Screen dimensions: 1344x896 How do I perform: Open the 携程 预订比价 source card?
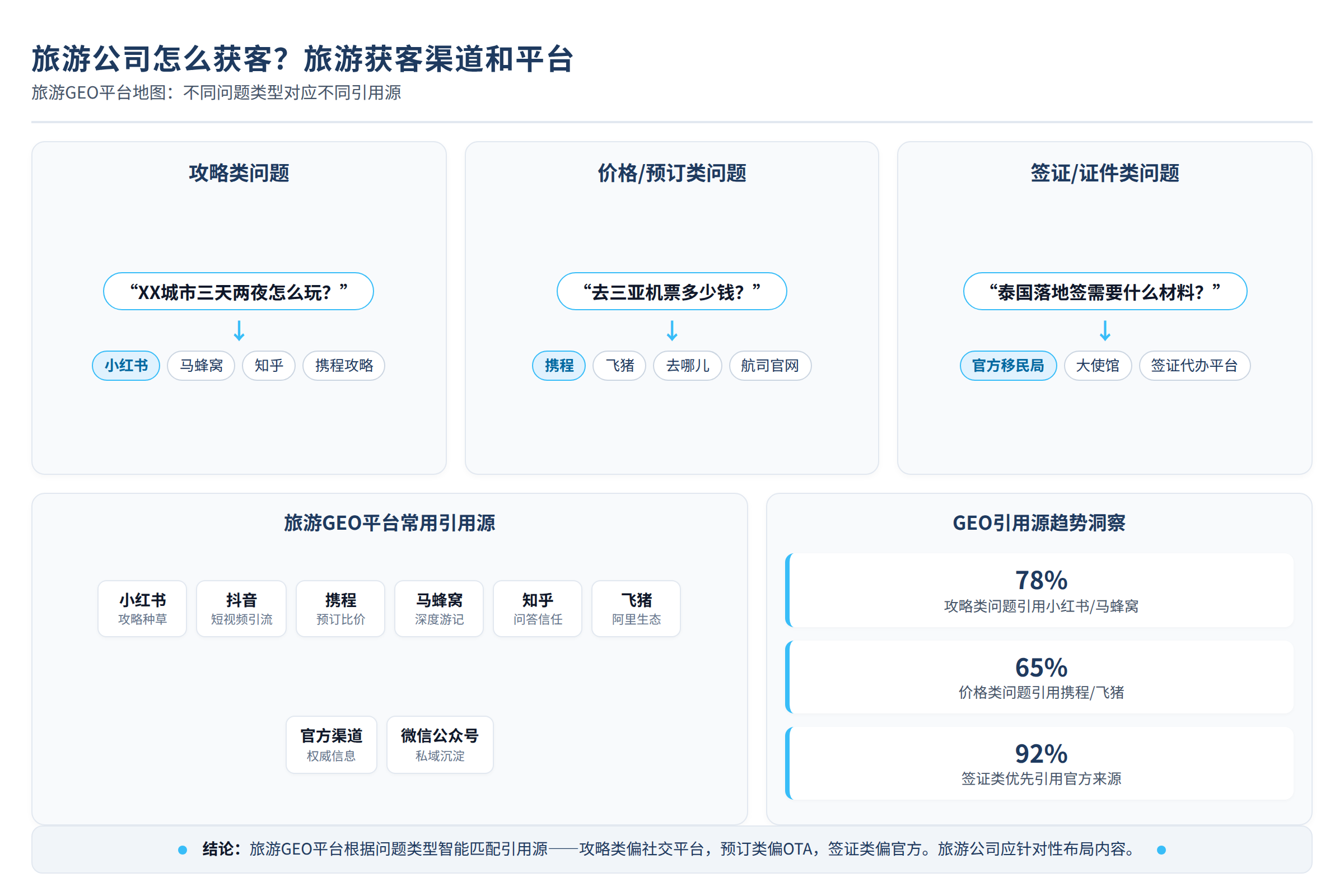(x=340, y=609)
